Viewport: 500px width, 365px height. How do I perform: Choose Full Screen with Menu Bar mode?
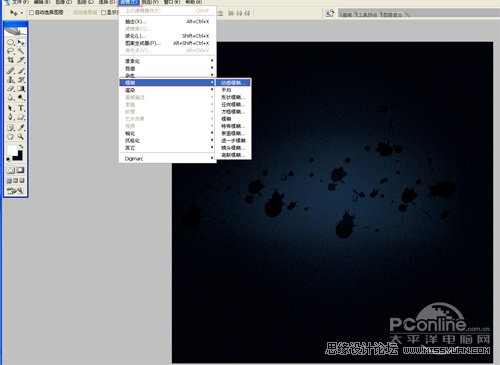15,181
